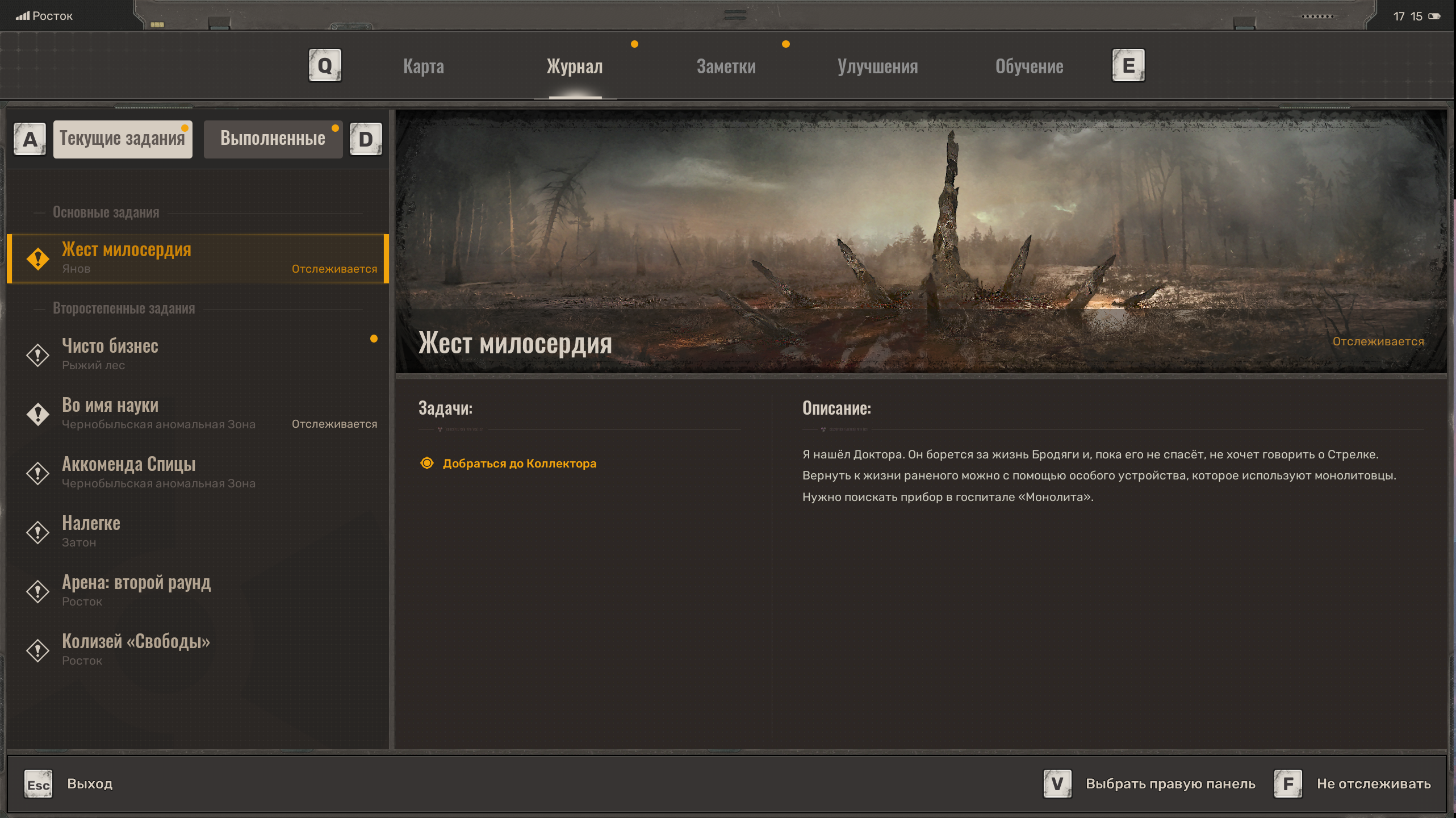Viewport: 1456px width, 818px height.
Task: Open the Заметки tab
Action: (726, 66)
